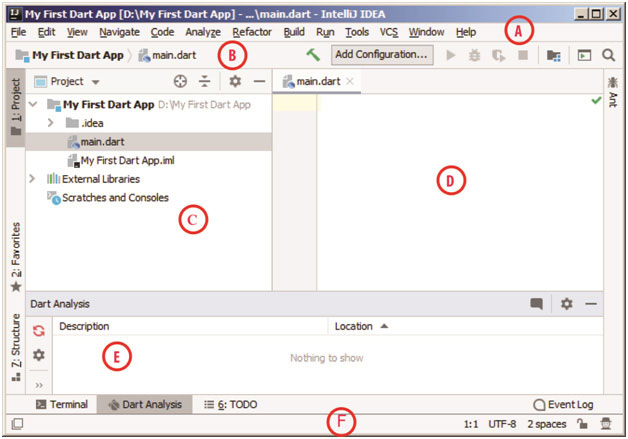This screenshot has height=439, width=628.
Task: Open Dart Analysis panel gear settings
Action: click(x=566, y=304)
